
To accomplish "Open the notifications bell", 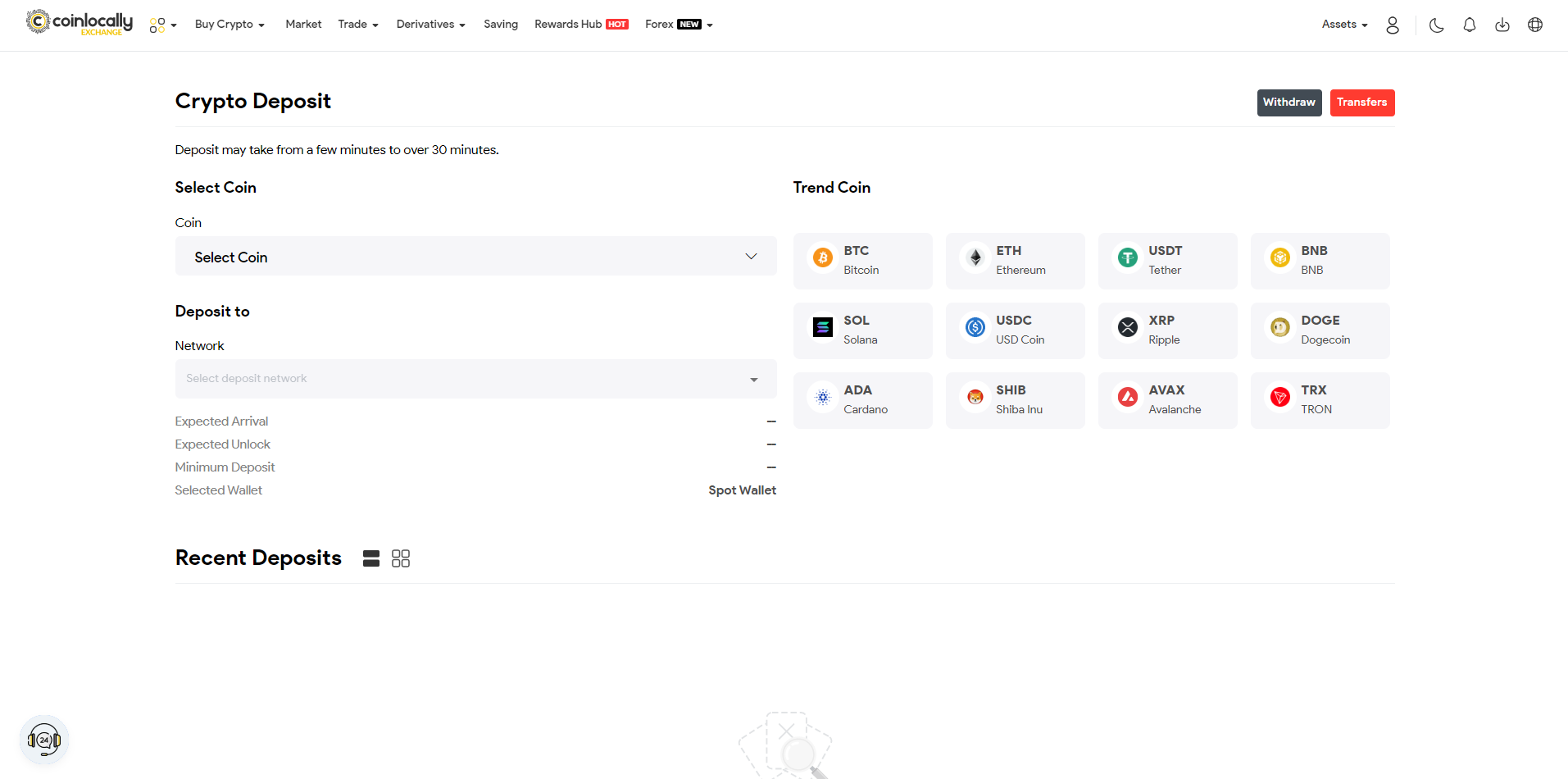I will [x=1469, y=25].
